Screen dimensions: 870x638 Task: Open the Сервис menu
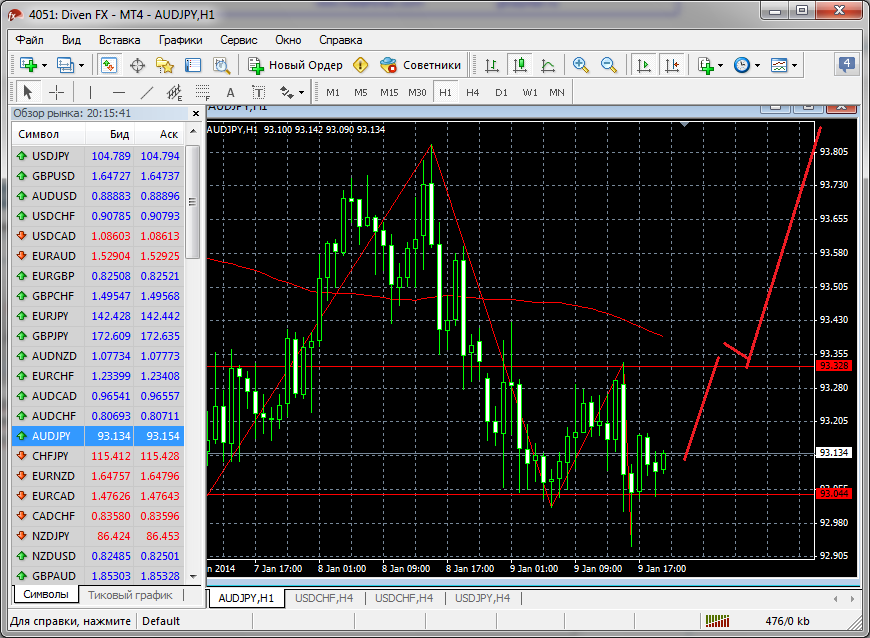[x=239, y=40]
